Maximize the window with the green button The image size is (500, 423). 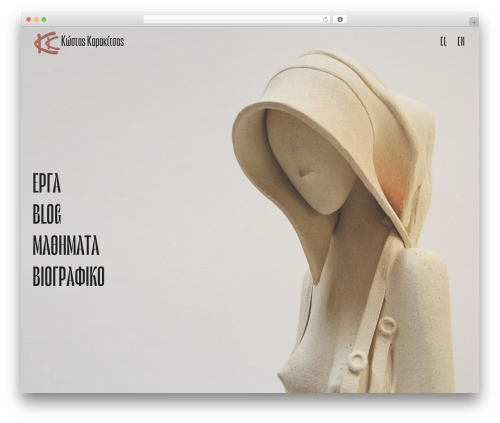coord(44,20)
